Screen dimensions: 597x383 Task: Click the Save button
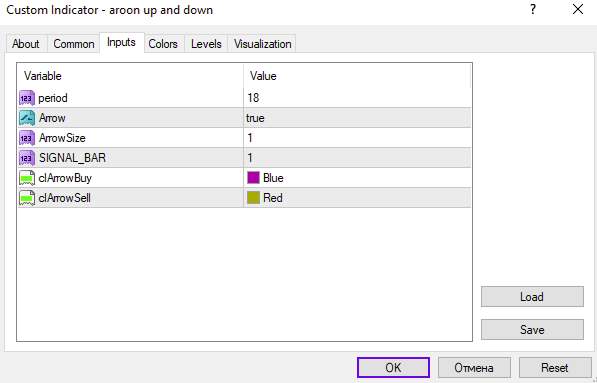tap(532, 329)
